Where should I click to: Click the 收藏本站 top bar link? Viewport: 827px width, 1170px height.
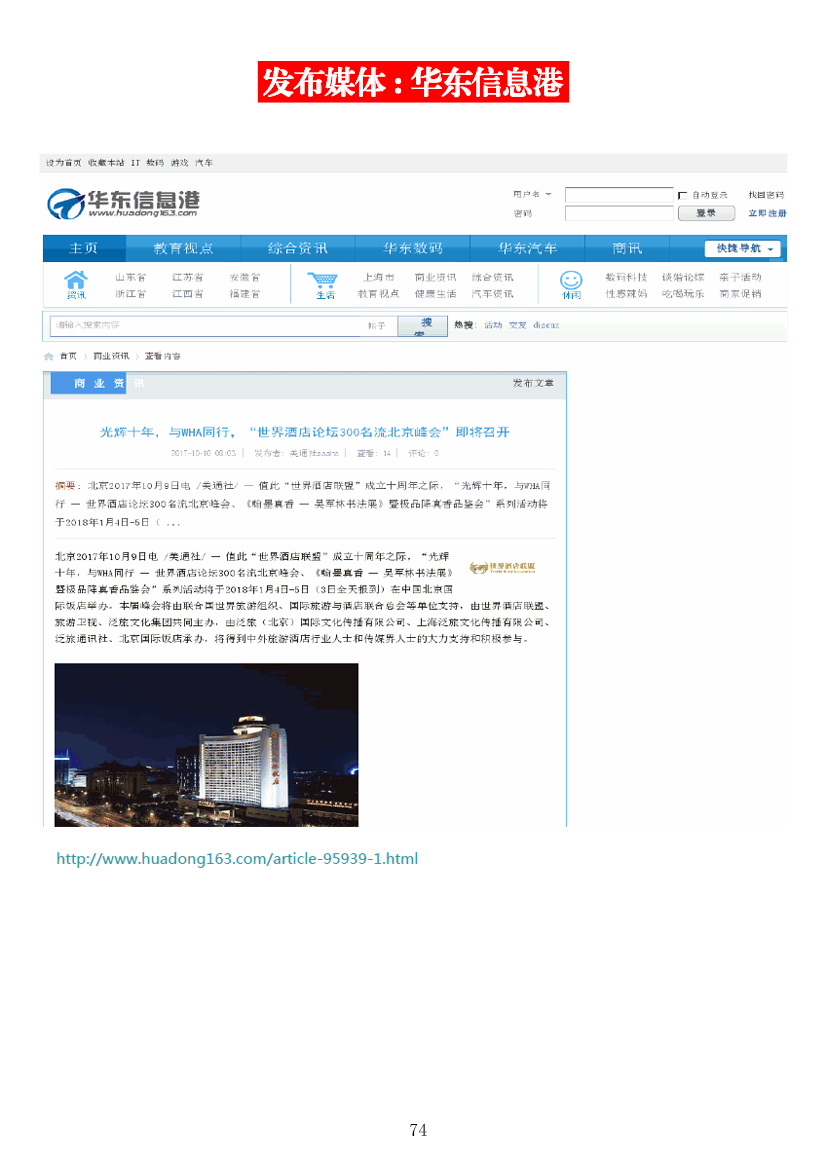[x=106, y=163]
